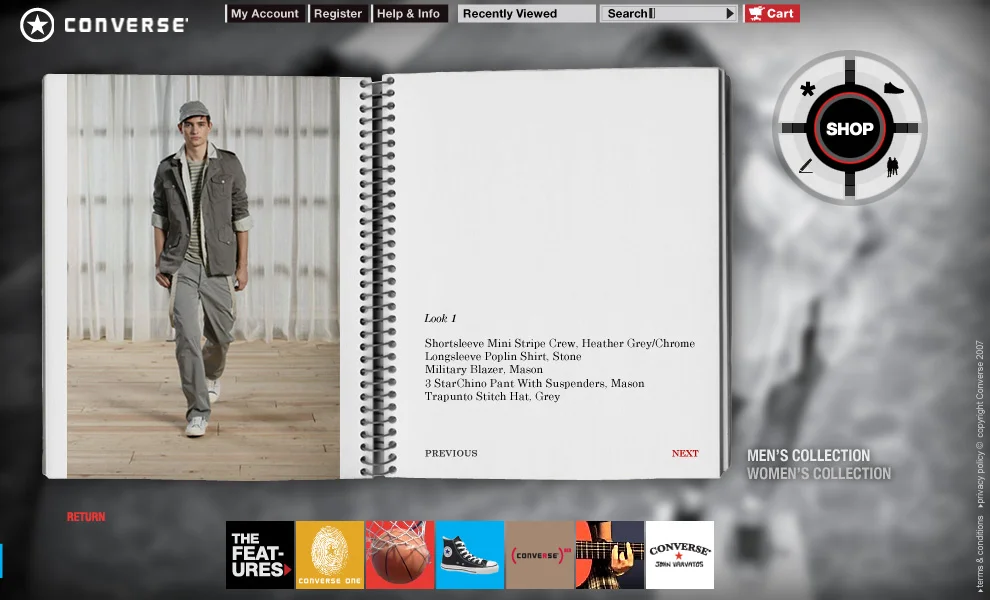Viewport: 990px width, 600px height.
Task: Switch to the WOMEN'S COLLECTION
Action: tap(819, 473)
